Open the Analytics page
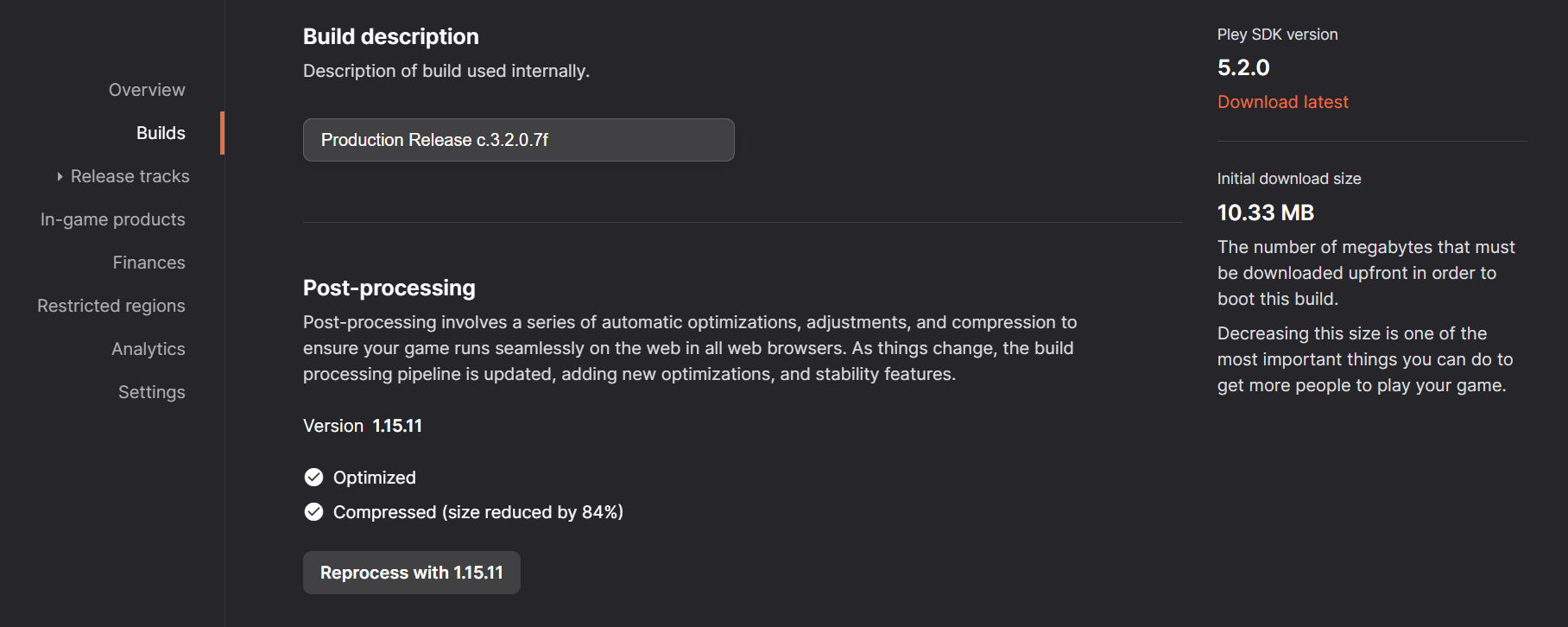This screenshot has height=627, width=1568. pos(148,348)
